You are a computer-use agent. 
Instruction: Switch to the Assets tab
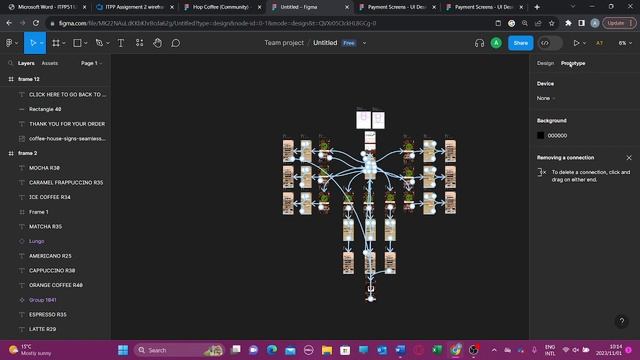coord(50,63)
